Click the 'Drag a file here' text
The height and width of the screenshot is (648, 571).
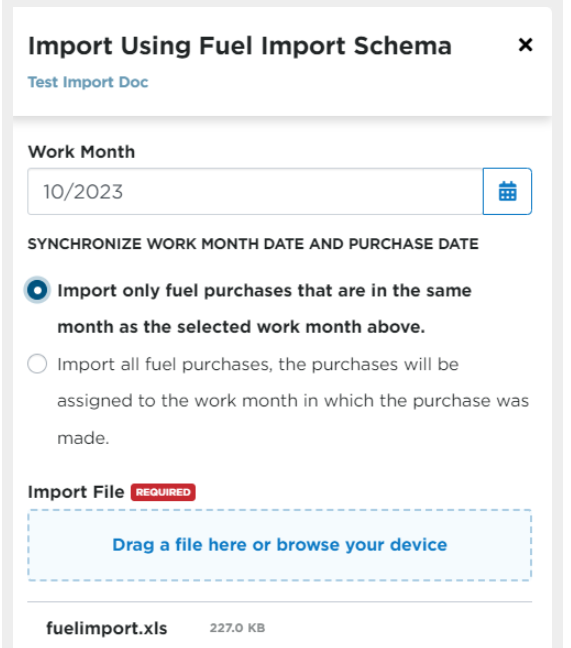click(x=179, y=545)
